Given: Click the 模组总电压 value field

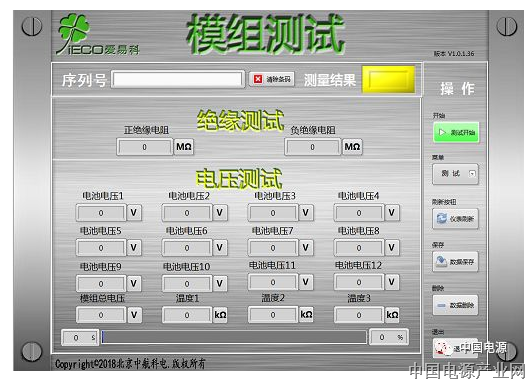Looking at the screenshot, I should click(101, 315).
